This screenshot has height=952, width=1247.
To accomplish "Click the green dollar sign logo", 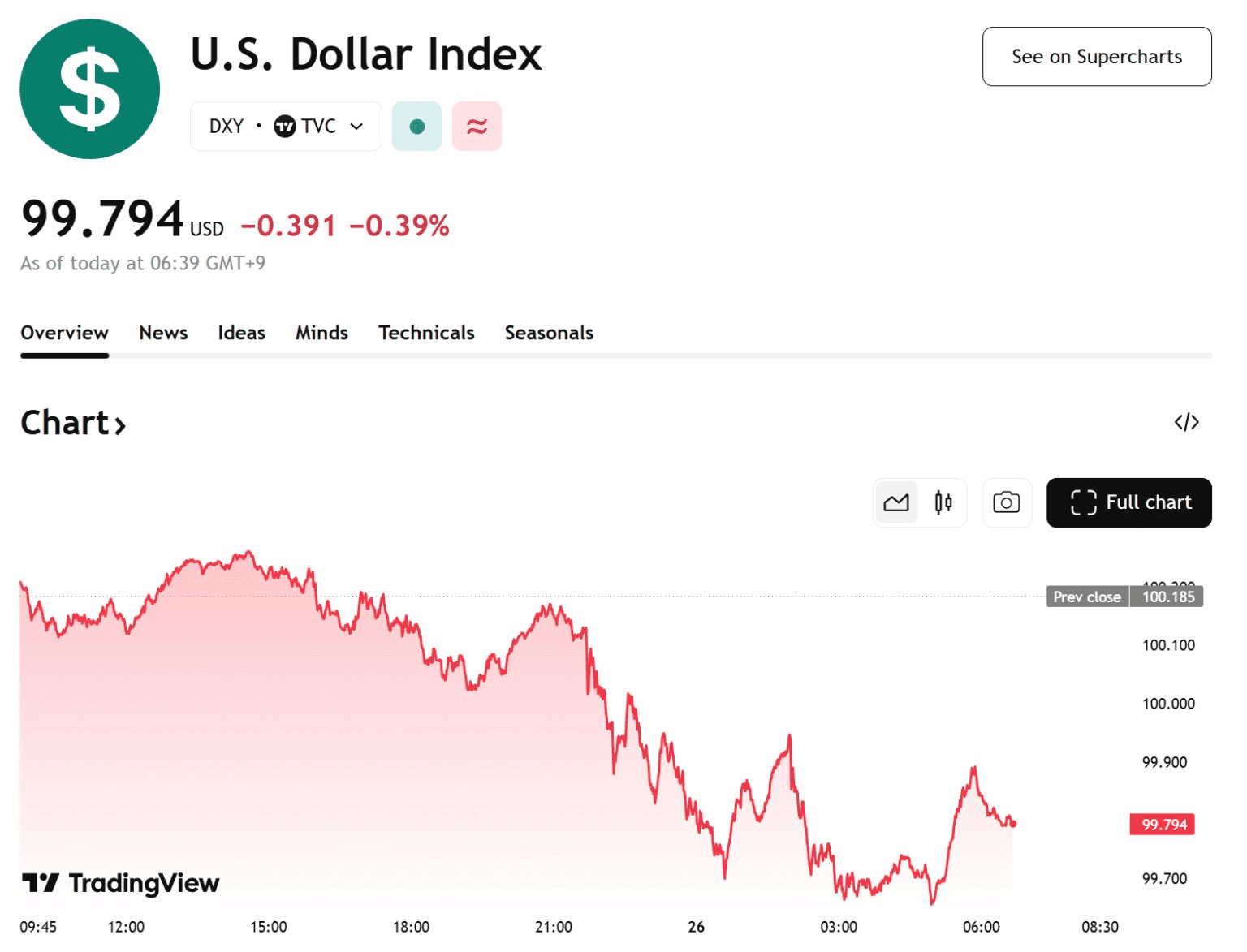I will pyautogui.click(x=89, y=89).
